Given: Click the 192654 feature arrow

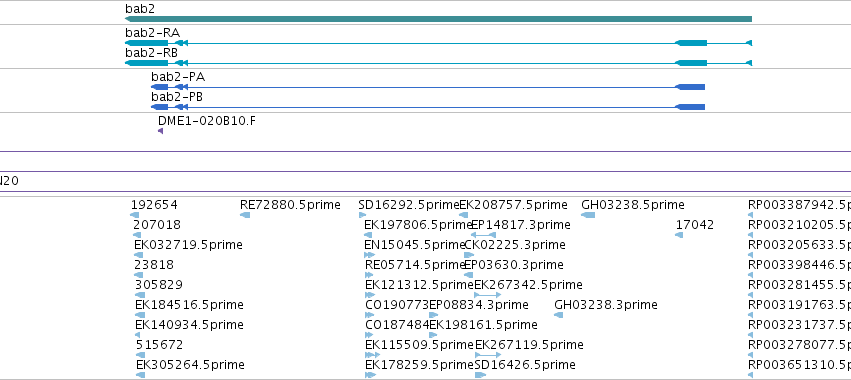Looking at the screenshot, I should coord(135,215).
